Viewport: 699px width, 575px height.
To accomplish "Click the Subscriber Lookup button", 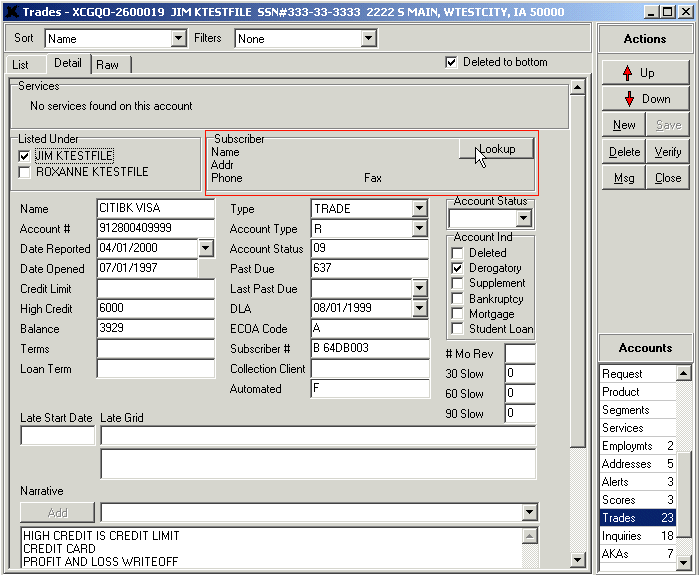I will pos(496,148).
